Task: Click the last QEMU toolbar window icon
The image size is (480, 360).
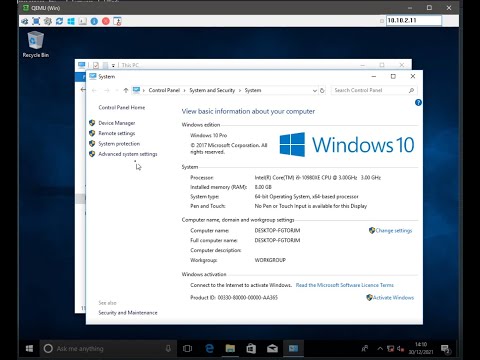Action: point(117,21)
